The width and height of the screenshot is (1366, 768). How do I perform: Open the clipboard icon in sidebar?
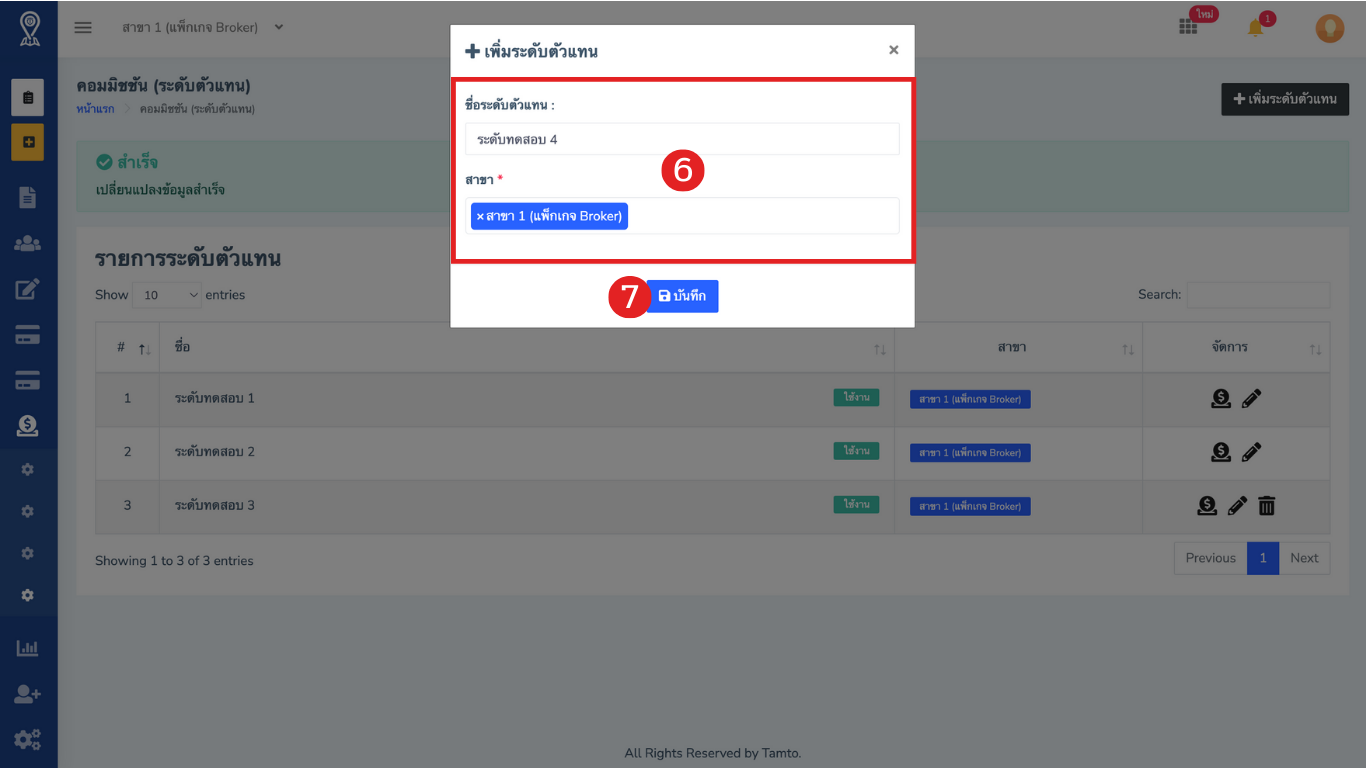click(28, 97)
